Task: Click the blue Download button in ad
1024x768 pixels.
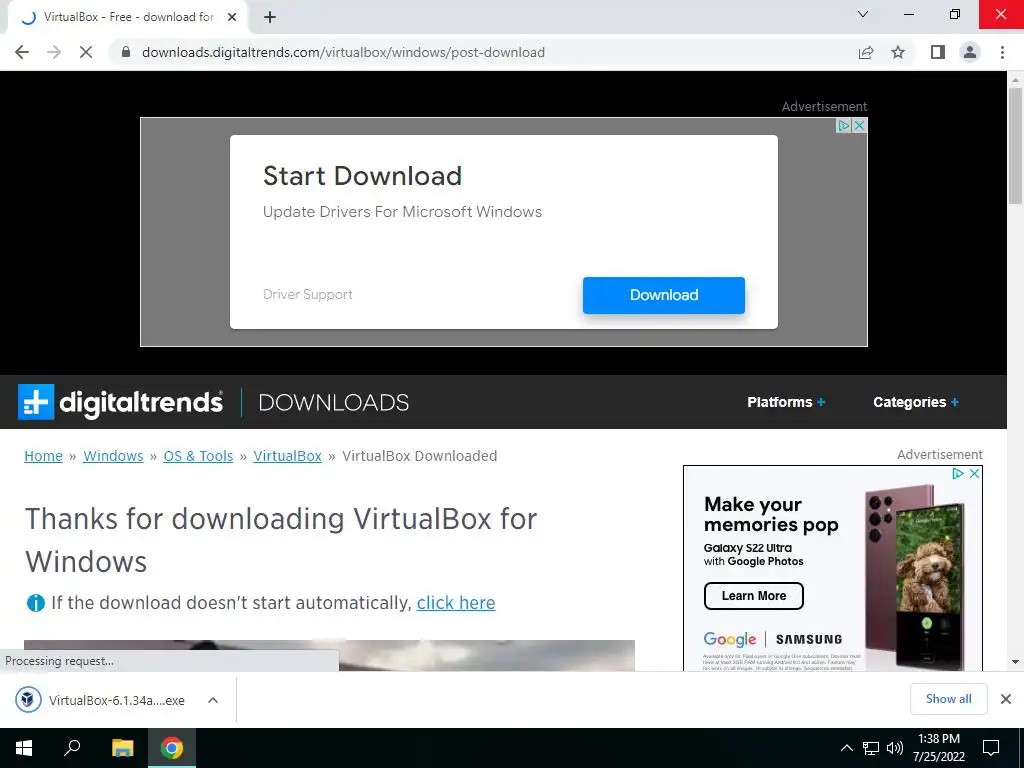Action: [x=664, y=295]
